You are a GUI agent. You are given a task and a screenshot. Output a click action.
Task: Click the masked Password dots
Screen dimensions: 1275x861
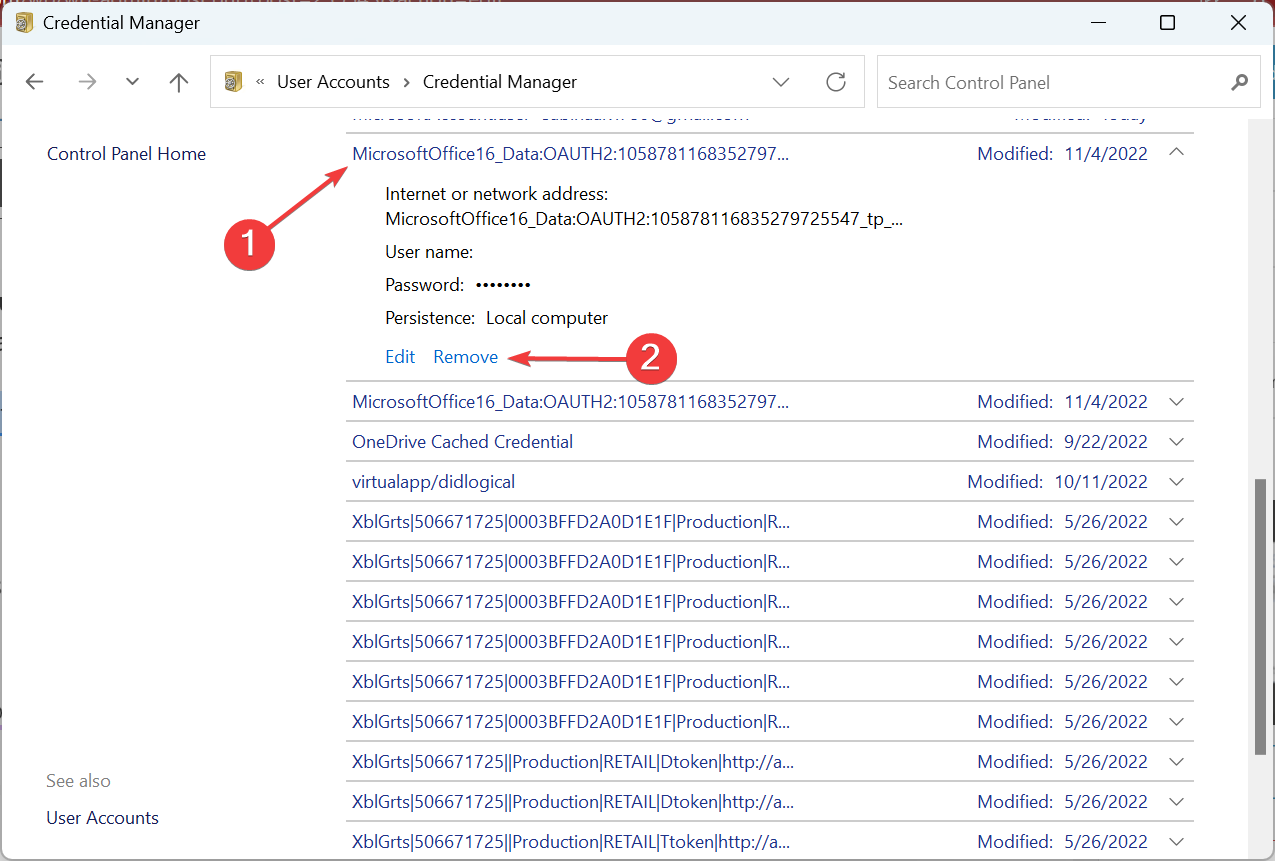pyautogui.click(x=503, y=285)
